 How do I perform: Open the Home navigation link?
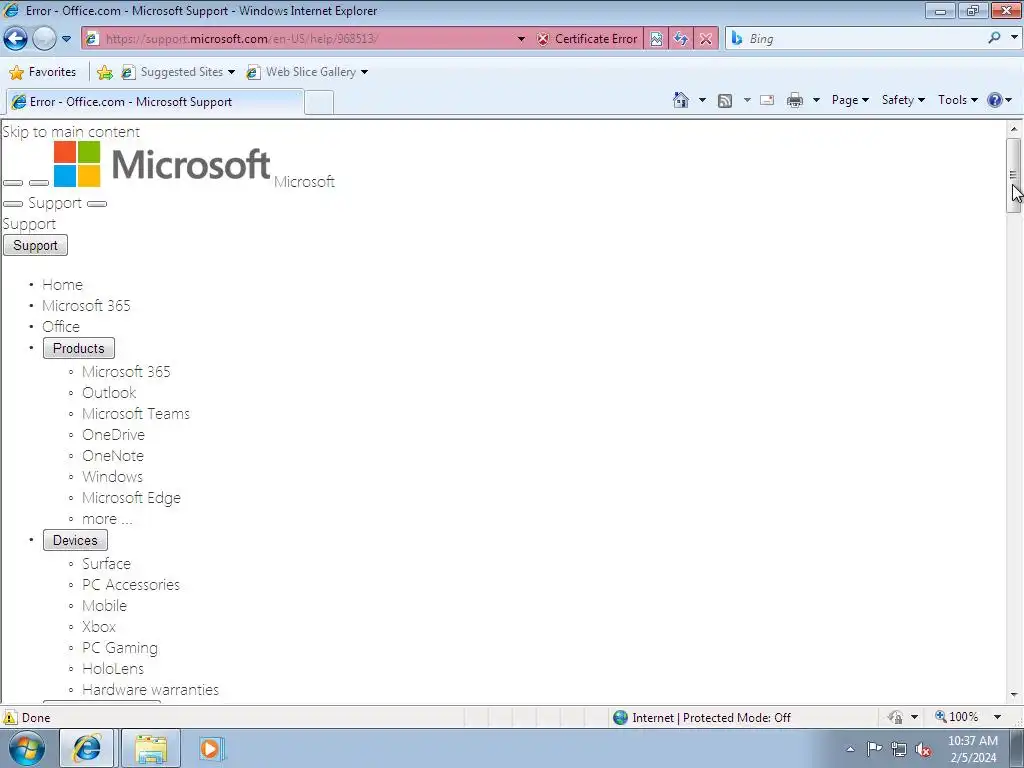[62, 285]
